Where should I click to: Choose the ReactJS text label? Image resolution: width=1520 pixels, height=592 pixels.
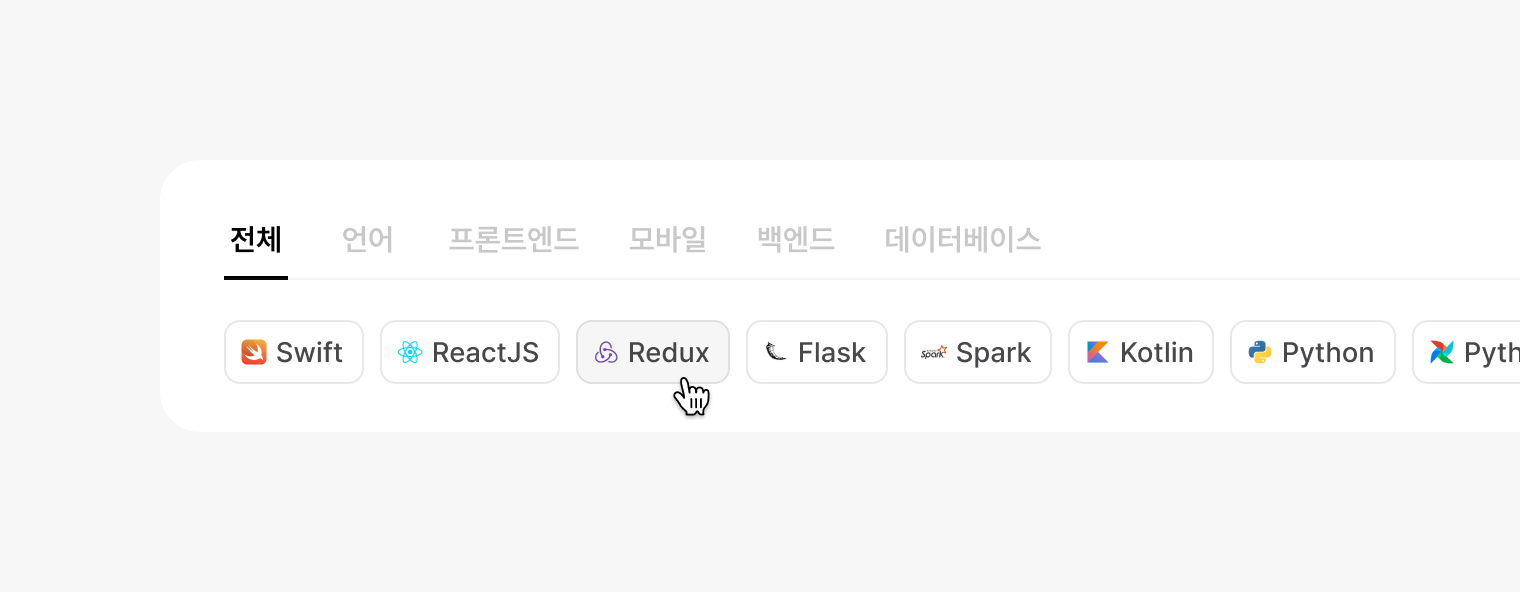485,352
